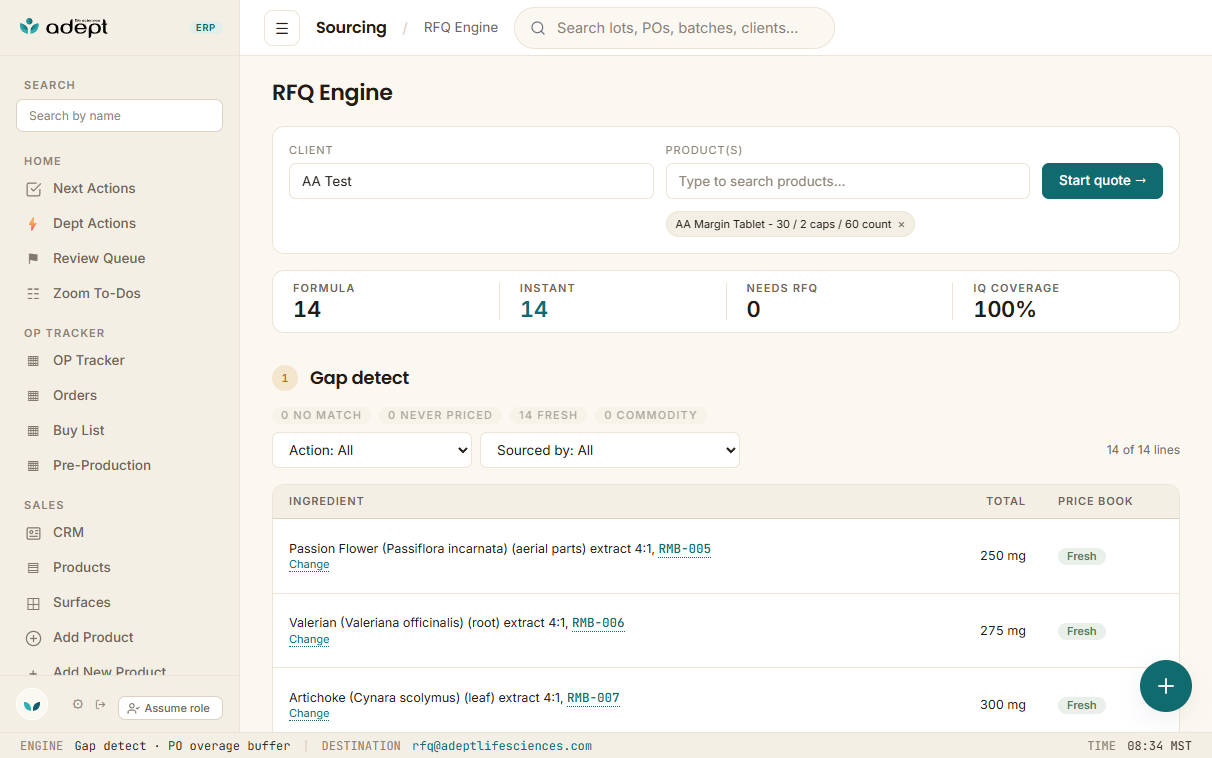Viewport: 1212px width, 758px height.
Task: Click the Surfaces layout icon
Action: (x=34, y=603)
